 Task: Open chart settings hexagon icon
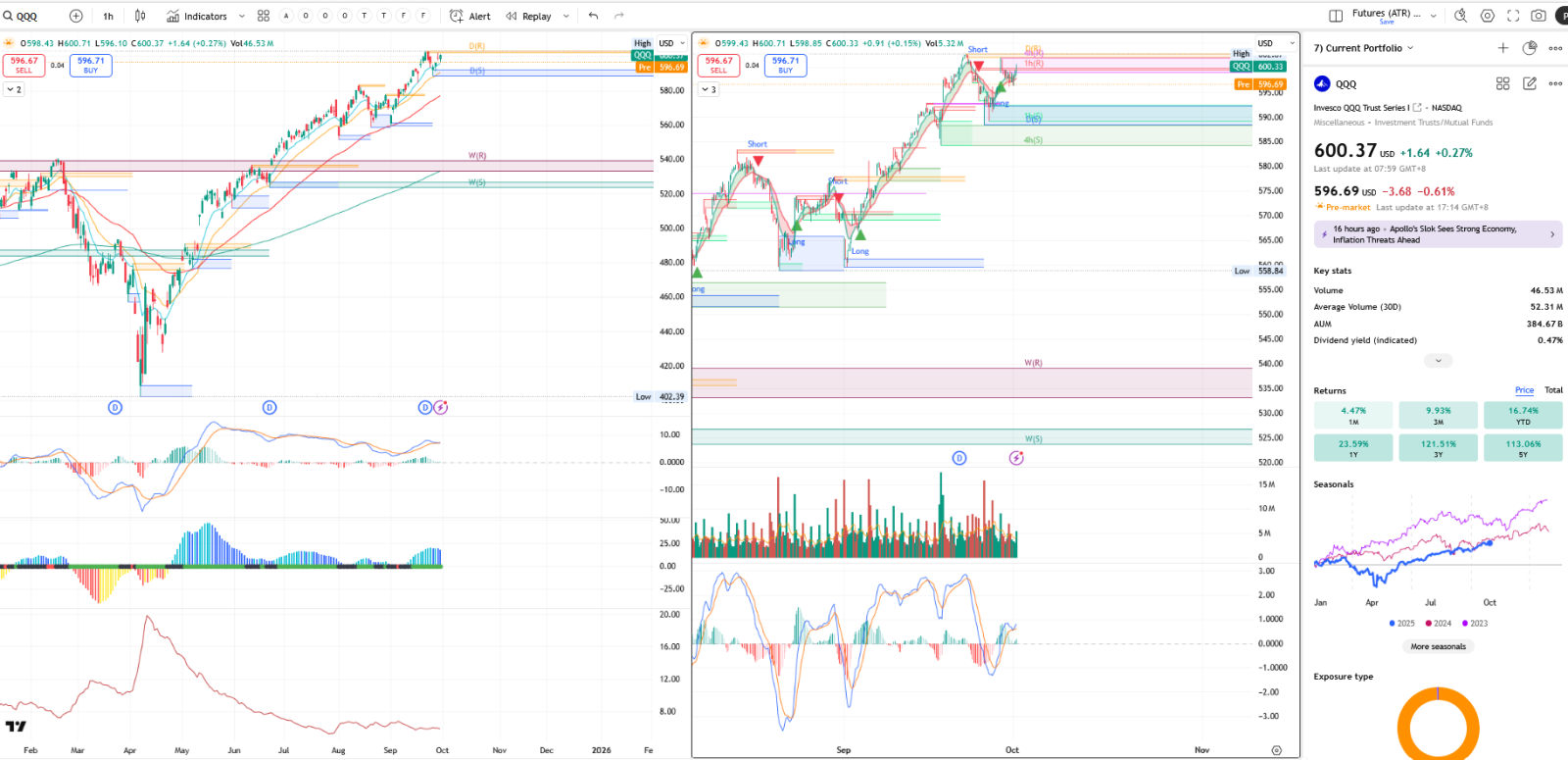(x=1488, y=16)
